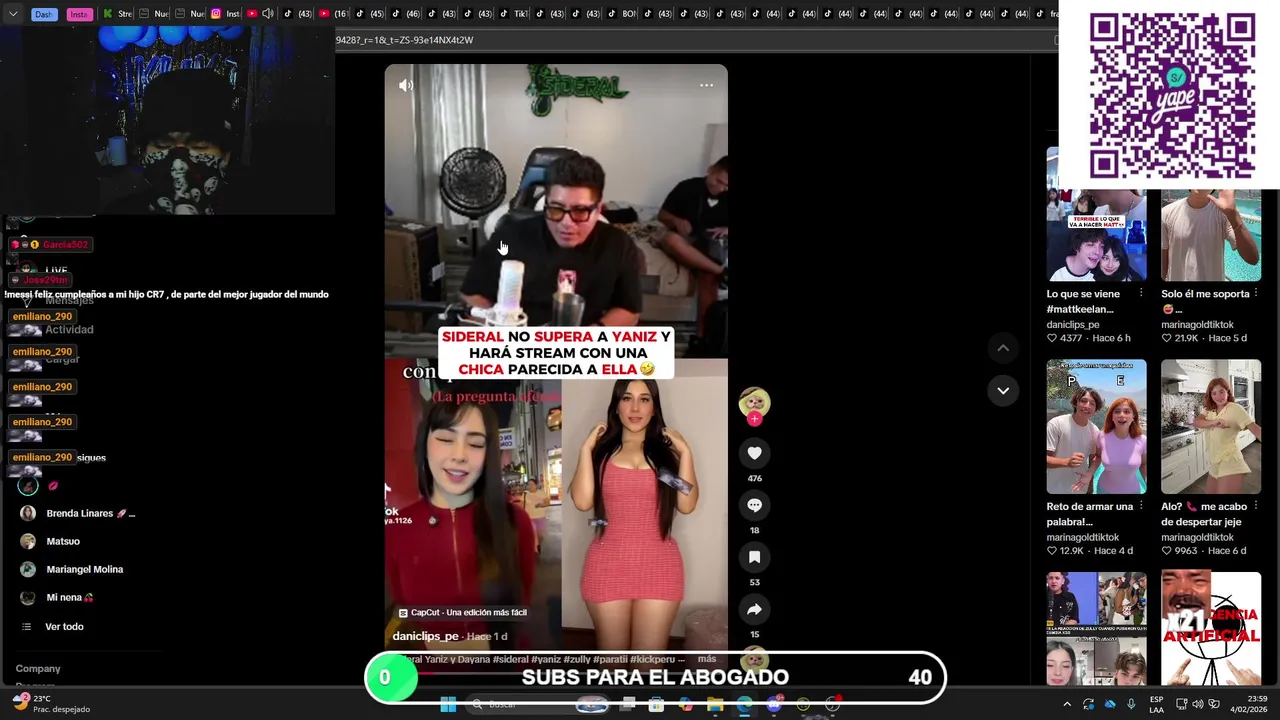Click the ESP LAA language indicator
1280x720 pixels.
tap(1156, 704)
